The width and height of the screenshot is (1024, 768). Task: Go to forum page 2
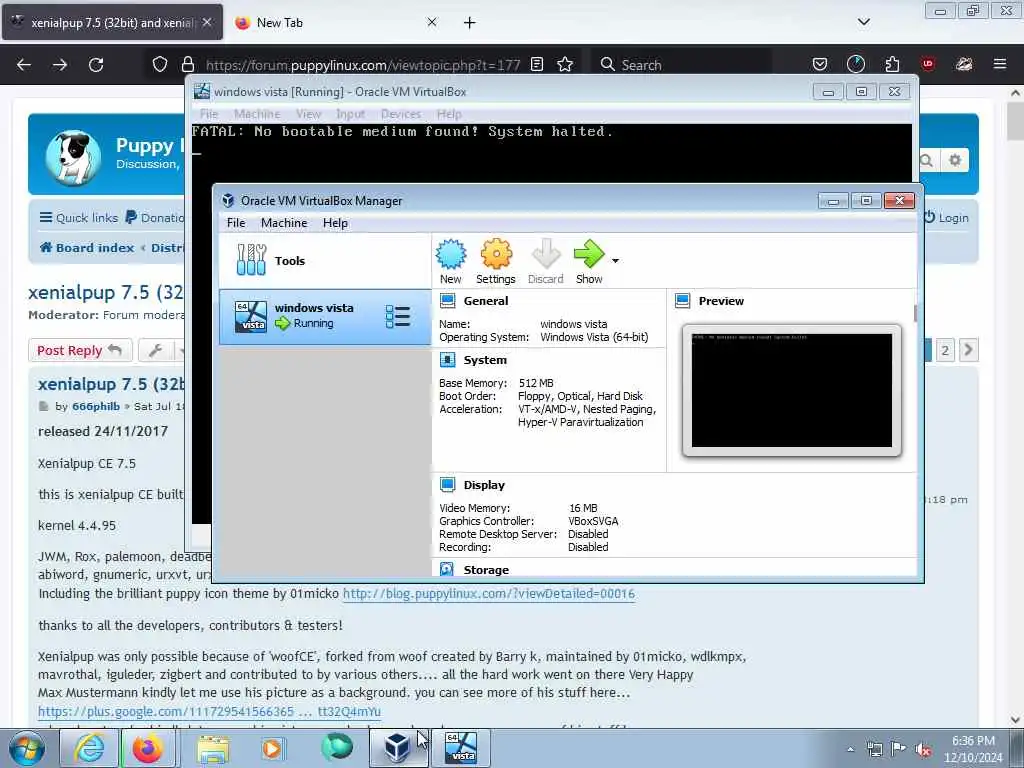(x=944, y=351)
